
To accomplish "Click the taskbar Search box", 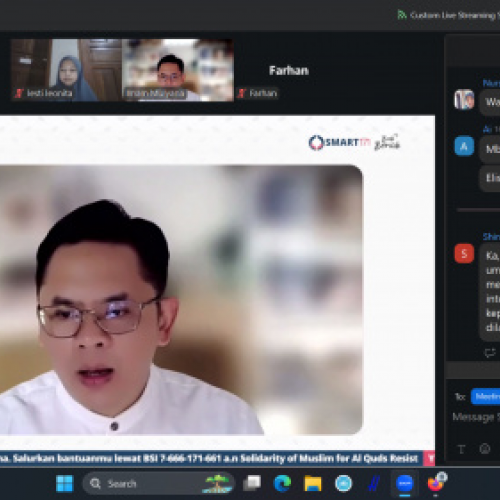I will (x=159, y=483).
